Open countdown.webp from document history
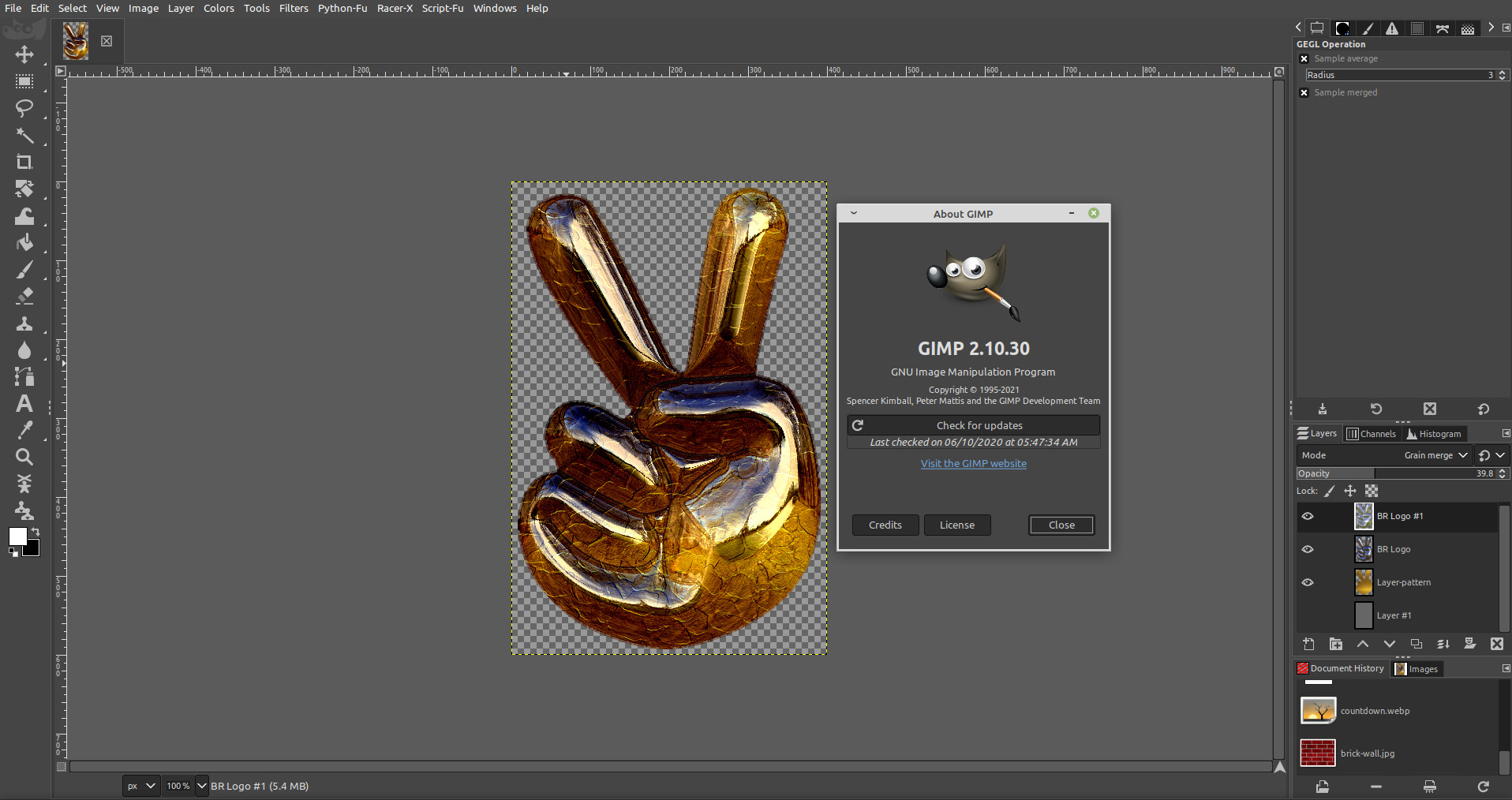1512x800 pixels. tap(1397, 711)
